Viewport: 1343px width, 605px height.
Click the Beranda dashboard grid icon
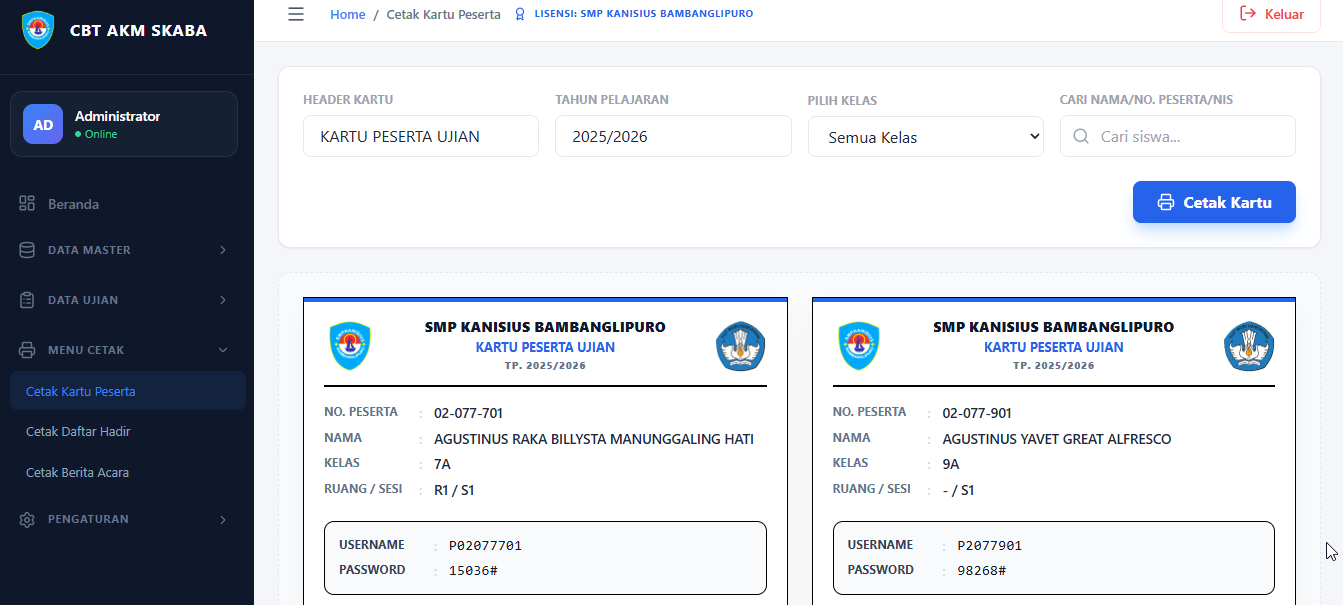(x=27, y=203)
